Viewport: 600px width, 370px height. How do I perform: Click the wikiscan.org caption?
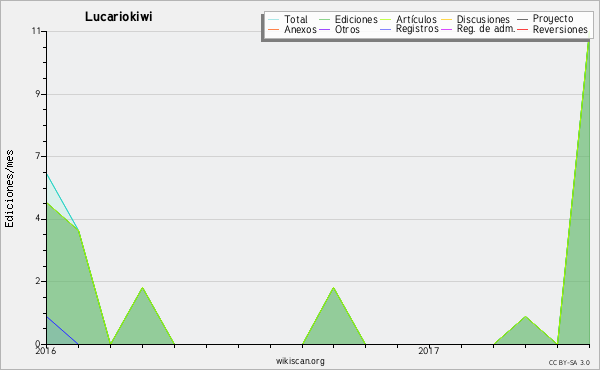300,361
